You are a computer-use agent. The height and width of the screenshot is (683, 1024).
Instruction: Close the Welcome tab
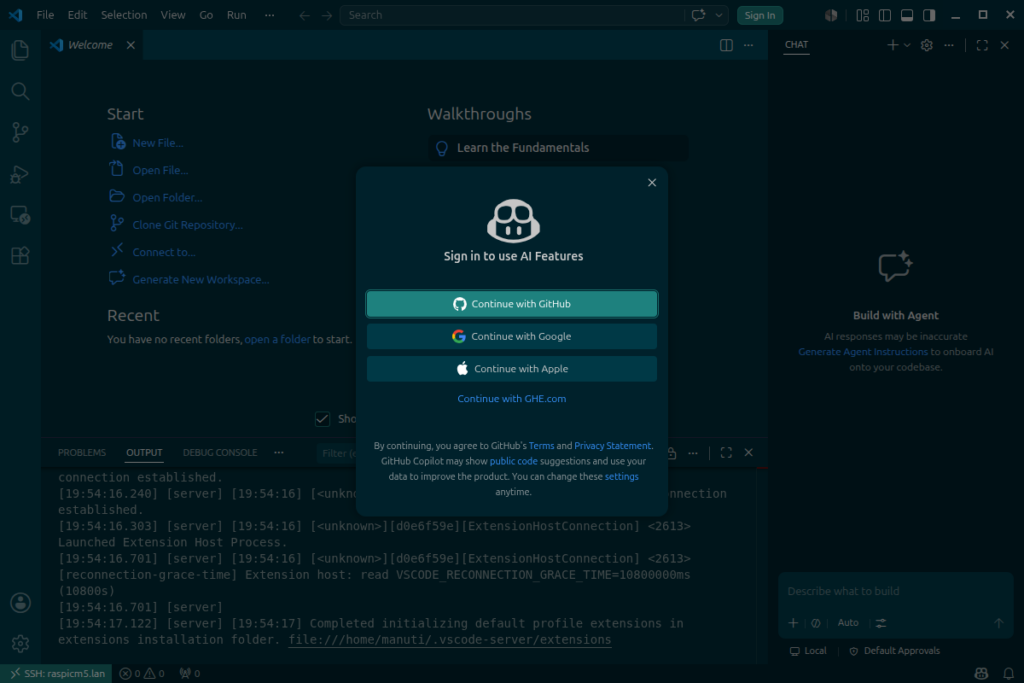[x=131, y=45]
